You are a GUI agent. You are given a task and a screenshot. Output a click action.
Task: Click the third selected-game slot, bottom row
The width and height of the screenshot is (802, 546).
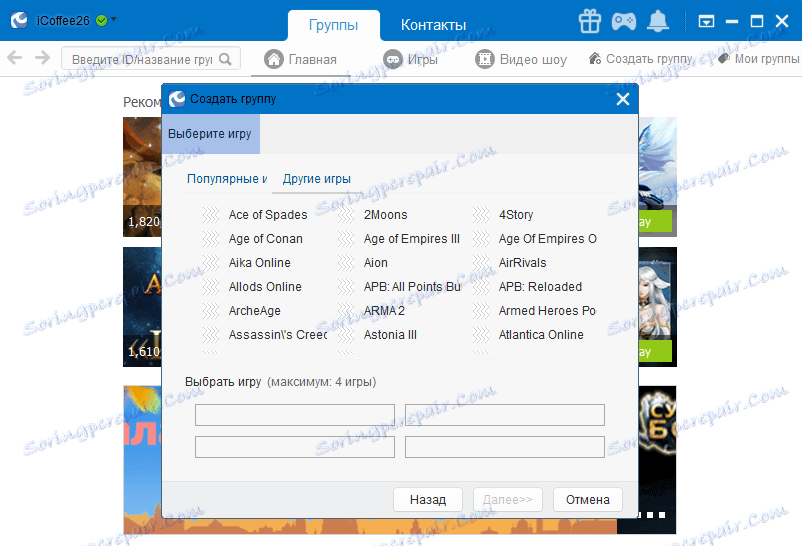pos(295,447)
